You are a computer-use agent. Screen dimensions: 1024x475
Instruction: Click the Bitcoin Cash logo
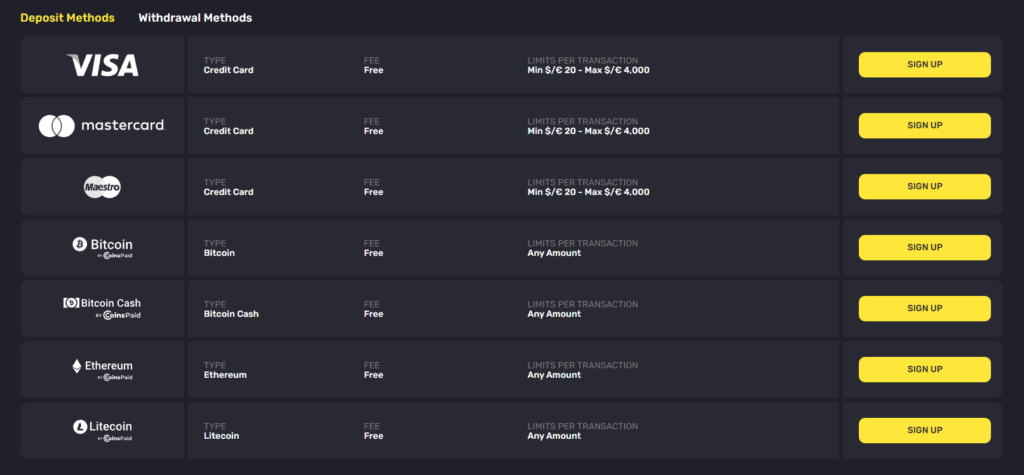102,308
